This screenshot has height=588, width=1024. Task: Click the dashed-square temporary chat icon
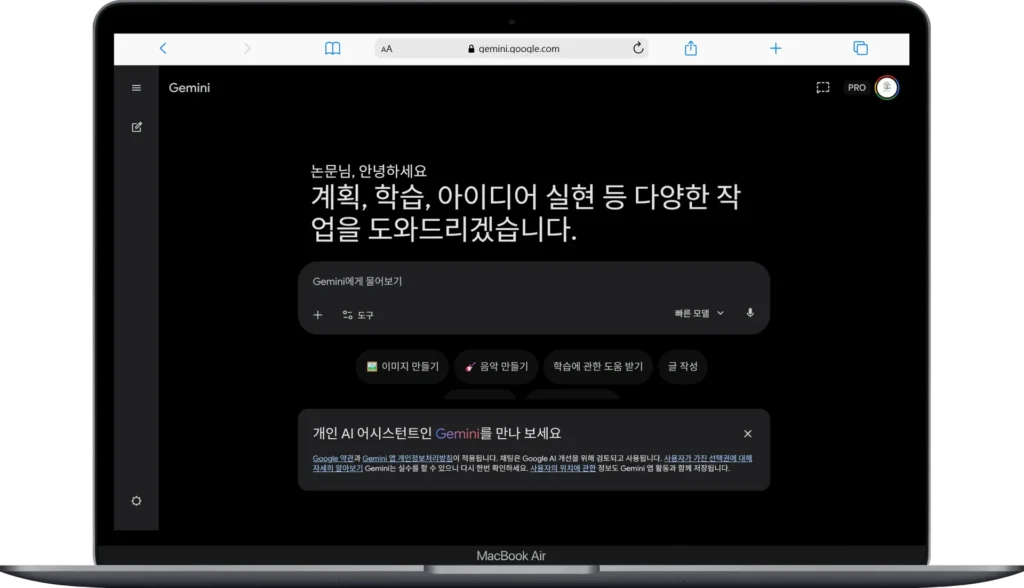tap(823, 88)
